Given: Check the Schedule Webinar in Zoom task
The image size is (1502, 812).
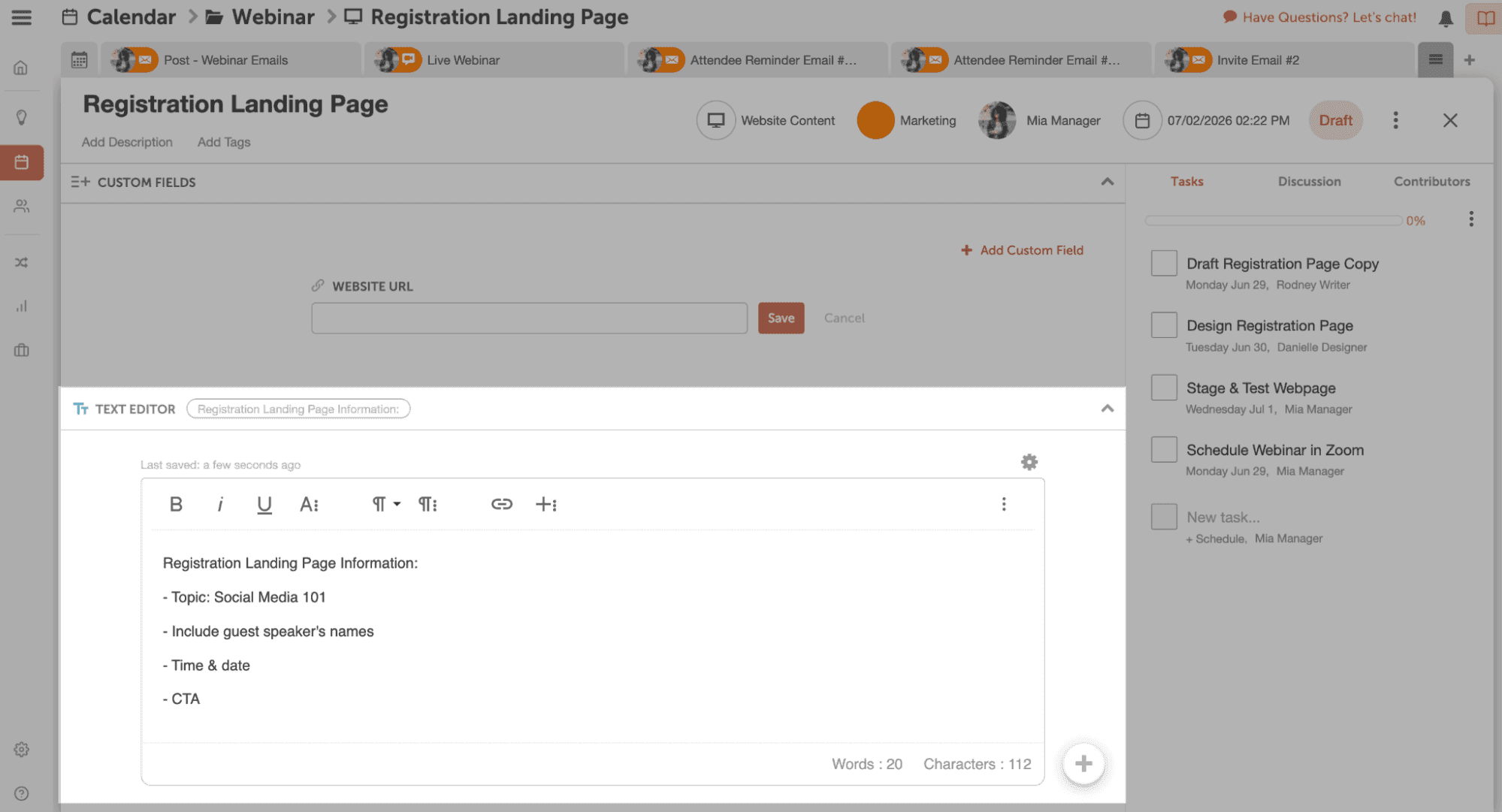Looking at the screenshot, I should point(1162,449).
